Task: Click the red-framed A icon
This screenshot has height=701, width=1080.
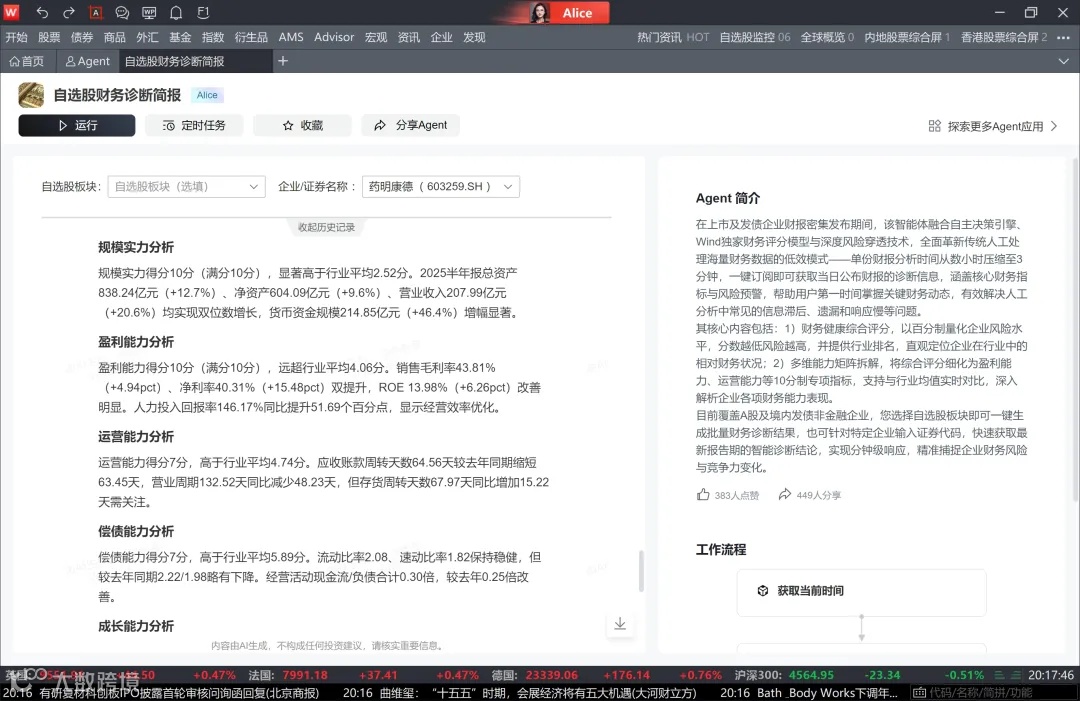Action: [96, 12]
